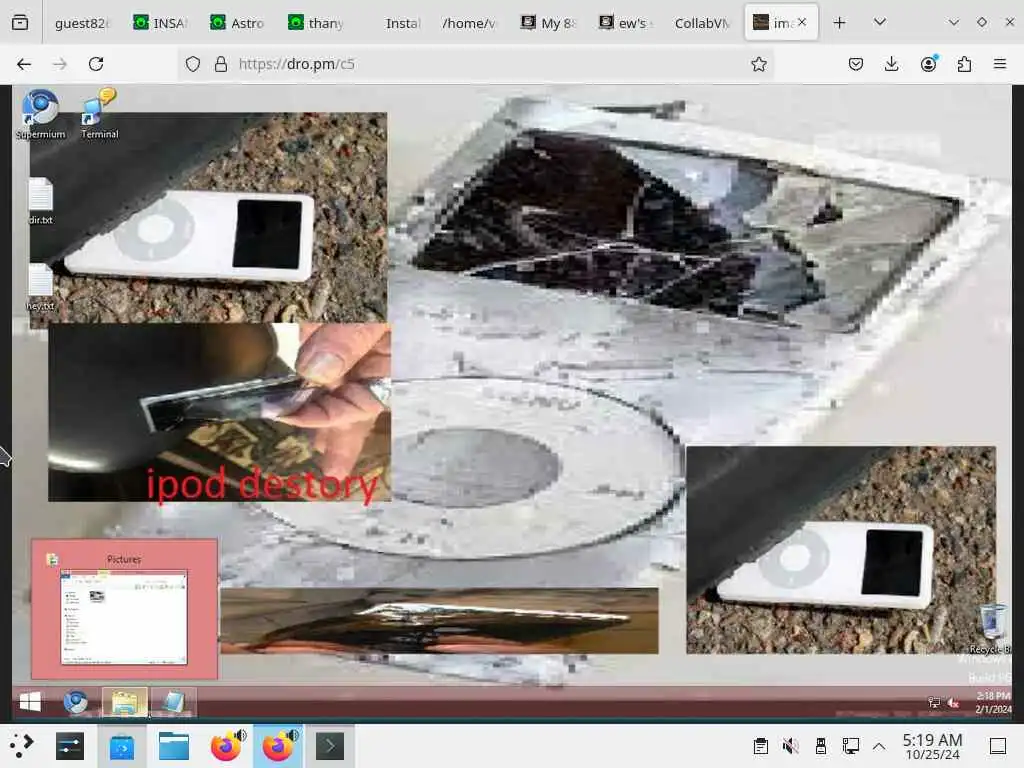Close the active ima tab

tap(802, 22)
